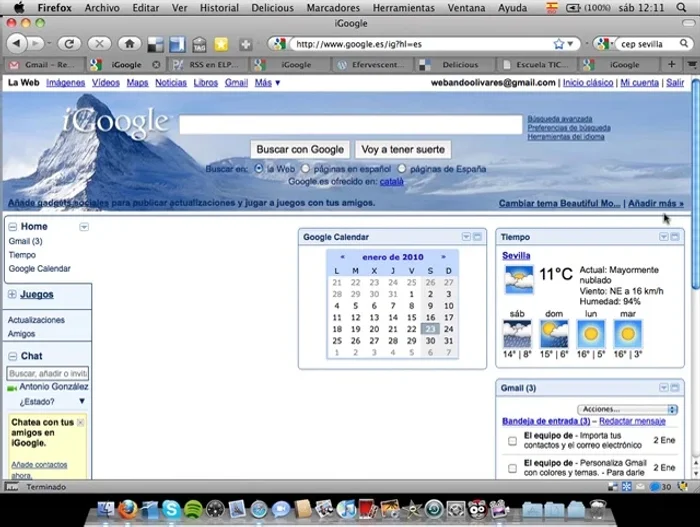Go to next month in Google Calendar
The width and height of the screenshot is (700, 527).
click(443, 257)
